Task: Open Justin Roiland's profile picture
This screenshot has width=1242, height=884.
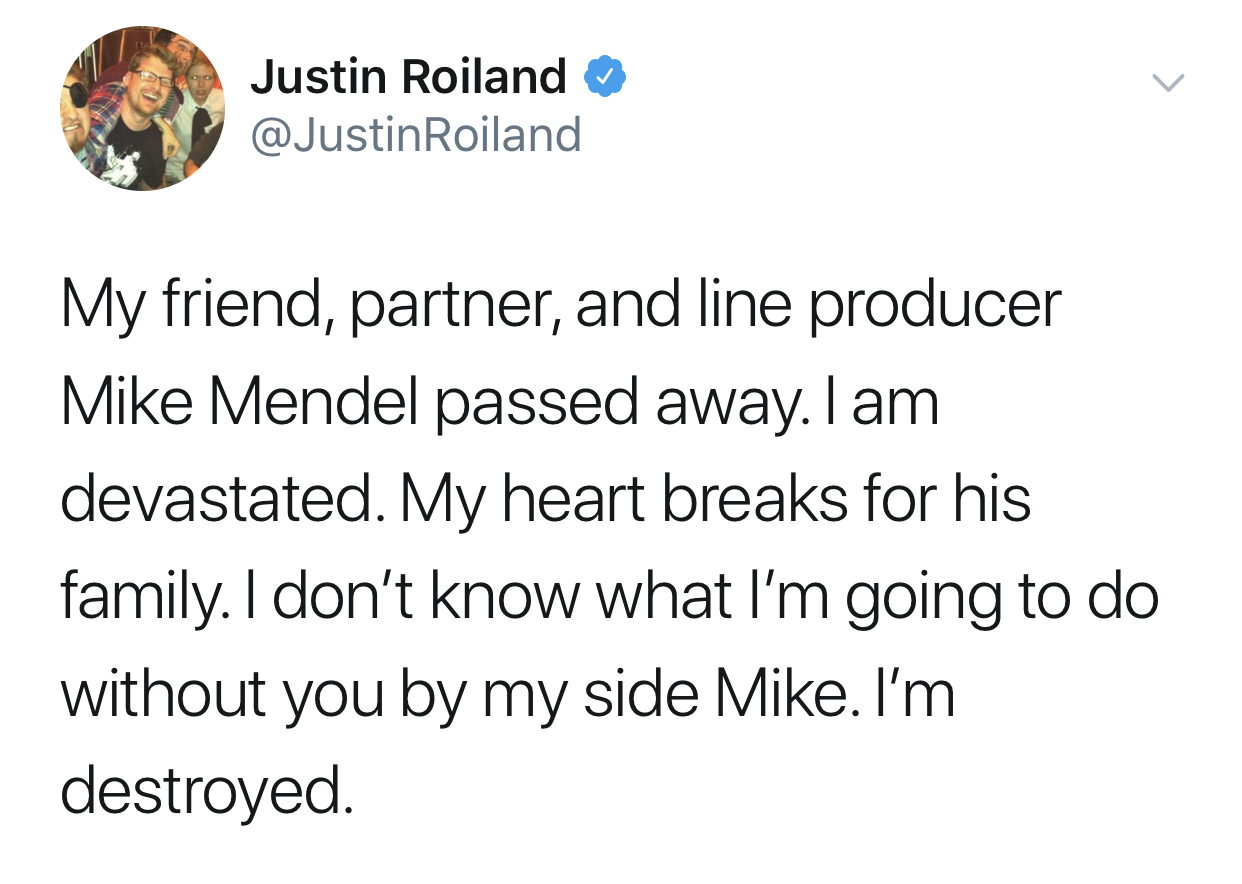Action: [x=143, y=108]
